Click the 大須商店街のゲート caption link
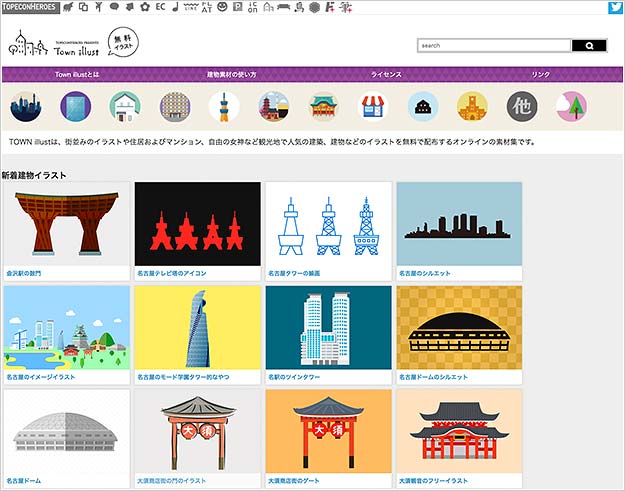The width and height of the screenshot is (625, 491). pyautogui.click(x=294, y=481)
